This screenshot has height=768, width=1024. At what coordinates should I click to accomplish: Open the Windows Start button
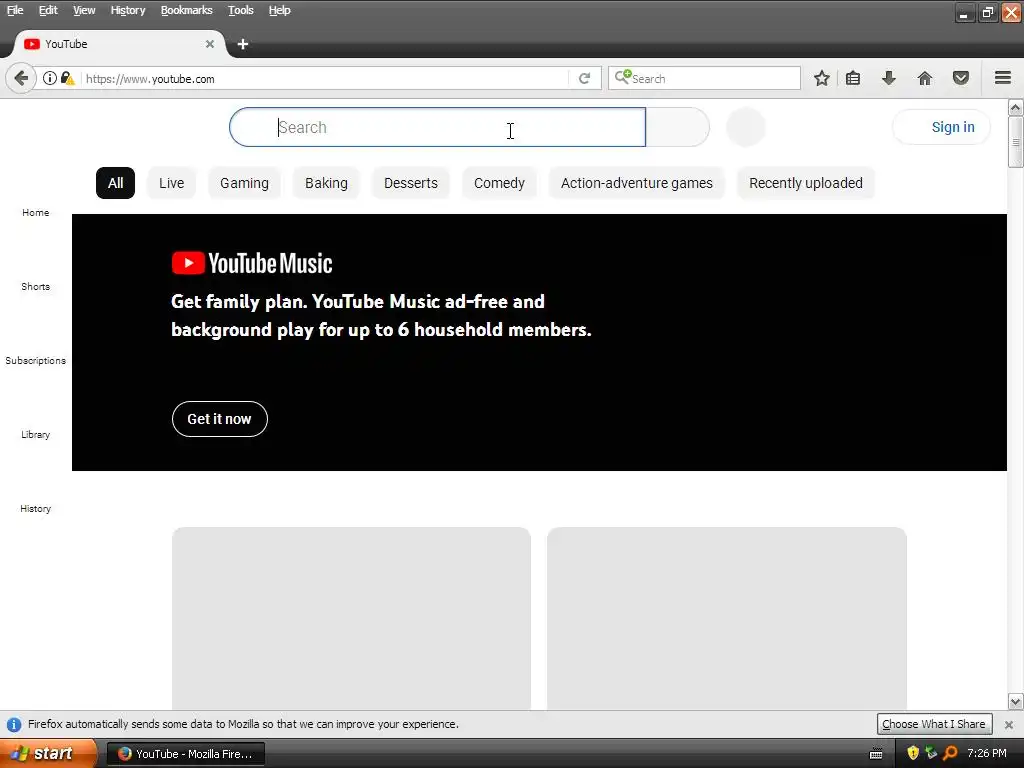[48, 753]
